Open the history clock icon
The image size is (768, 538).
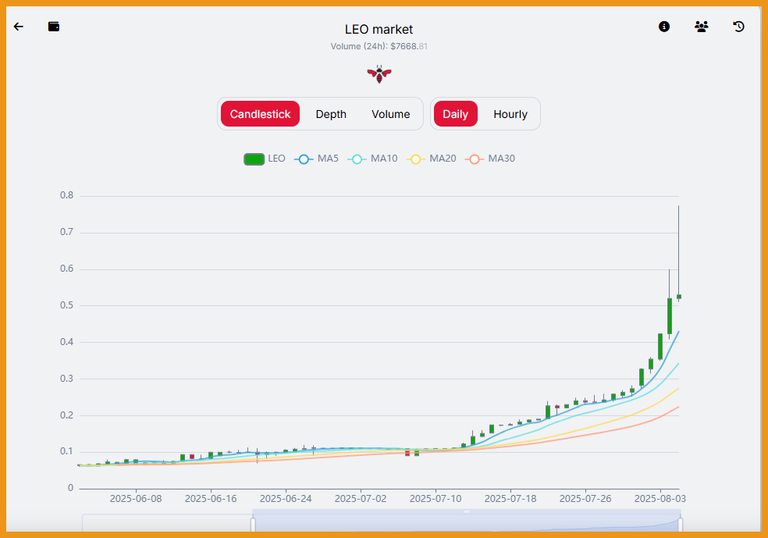(739, 26)
